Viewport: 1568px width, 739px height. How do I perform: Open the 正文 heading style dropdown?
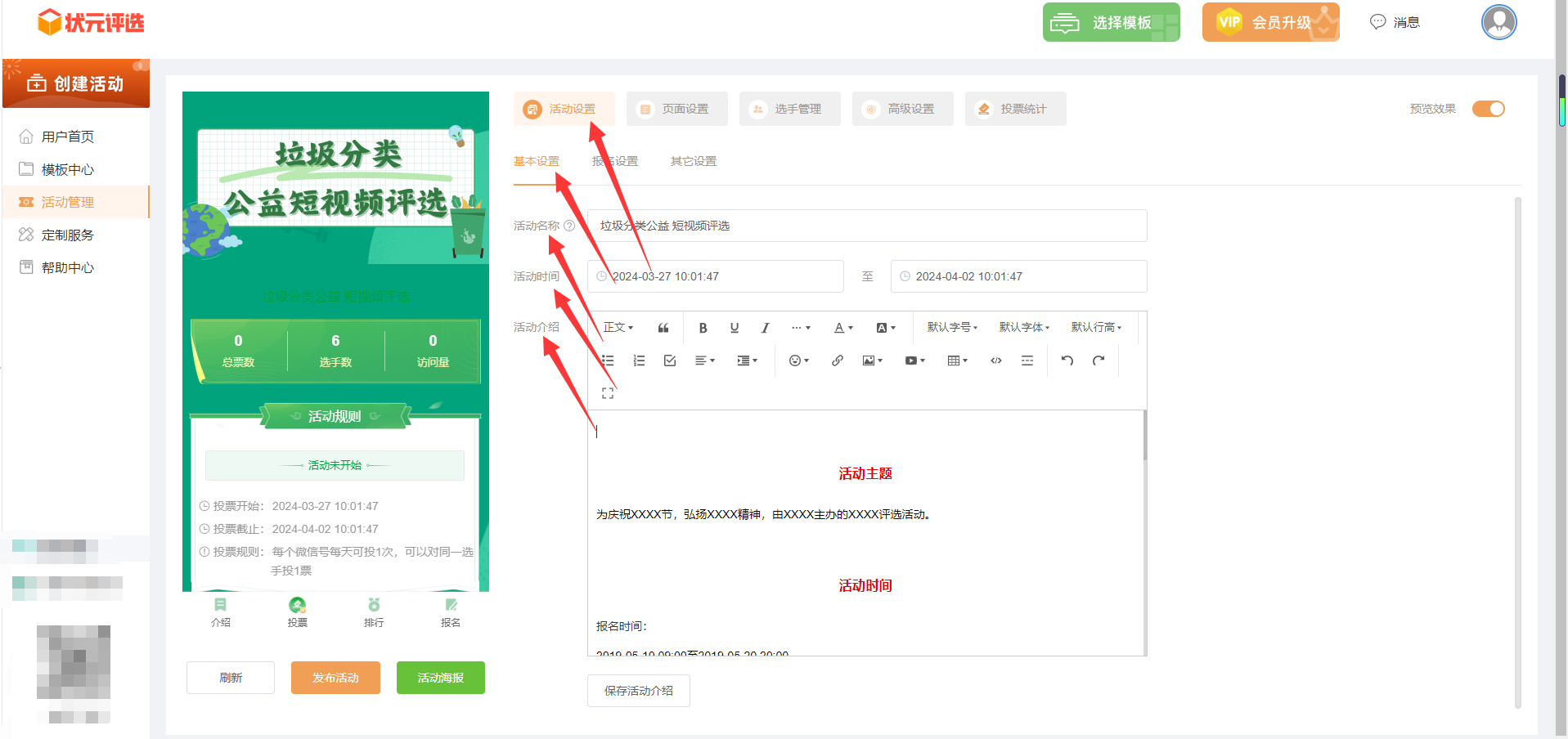[618, 328]
